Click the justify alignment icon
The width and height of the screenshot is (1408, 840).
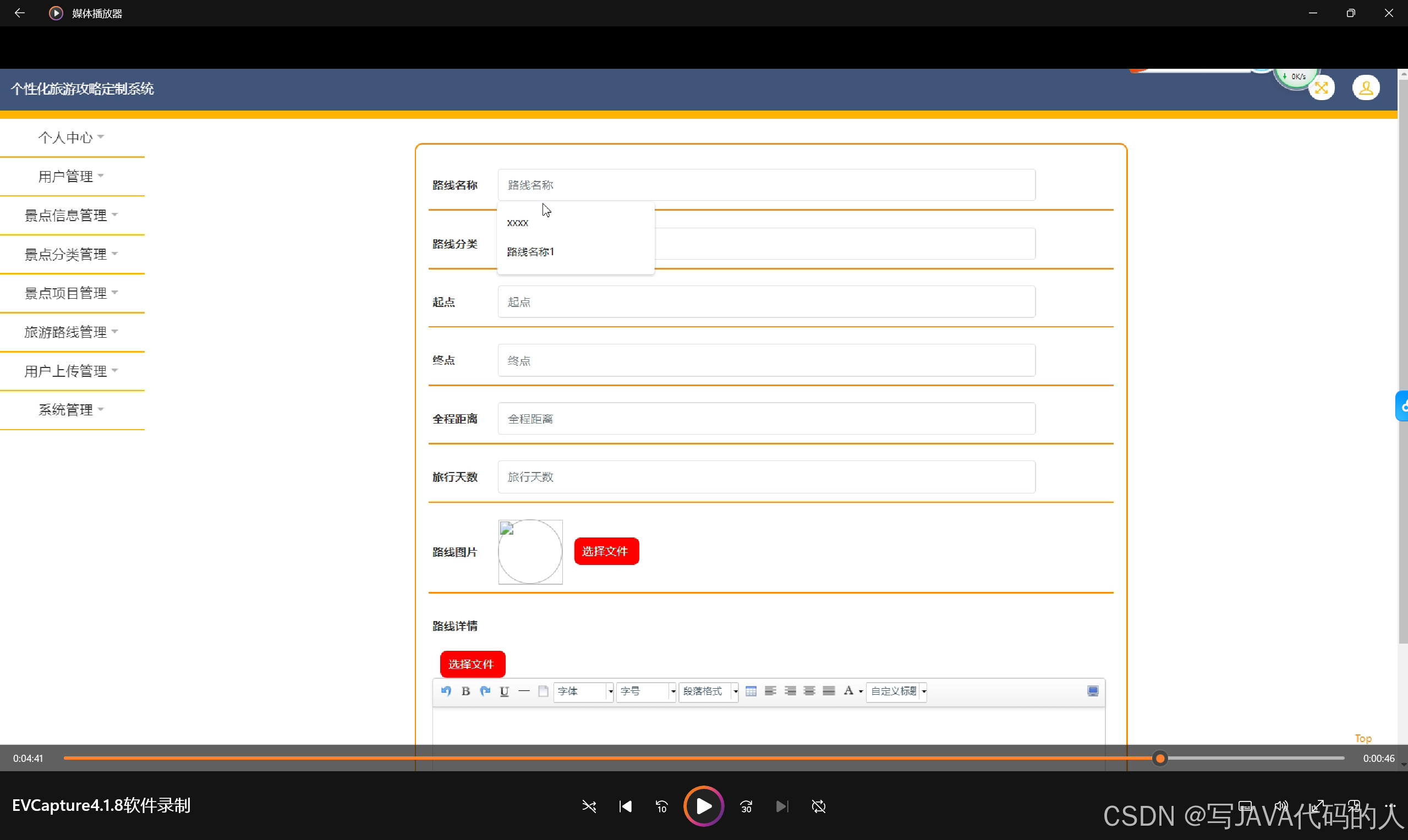(x=829, y=691)
